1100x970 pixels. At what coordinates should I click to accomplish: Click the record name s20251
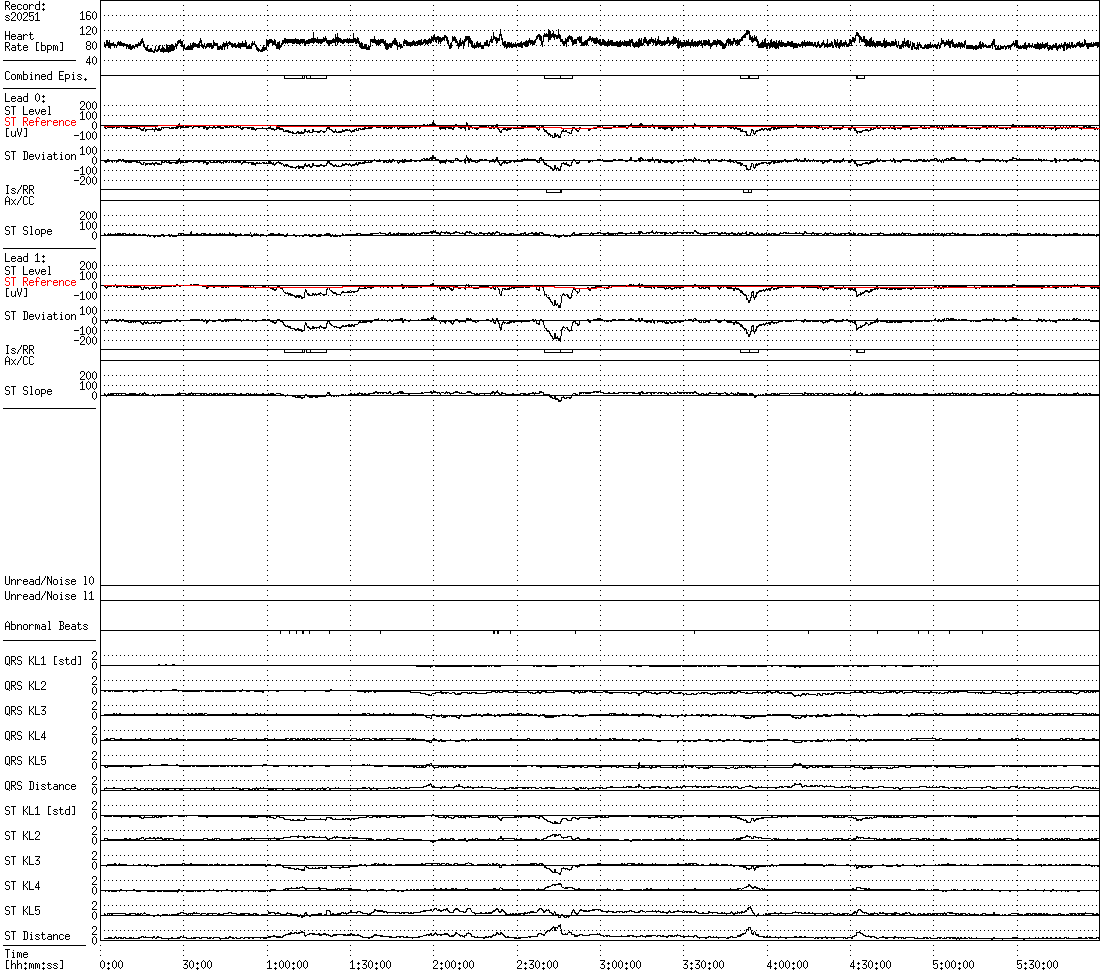point(23,17)
